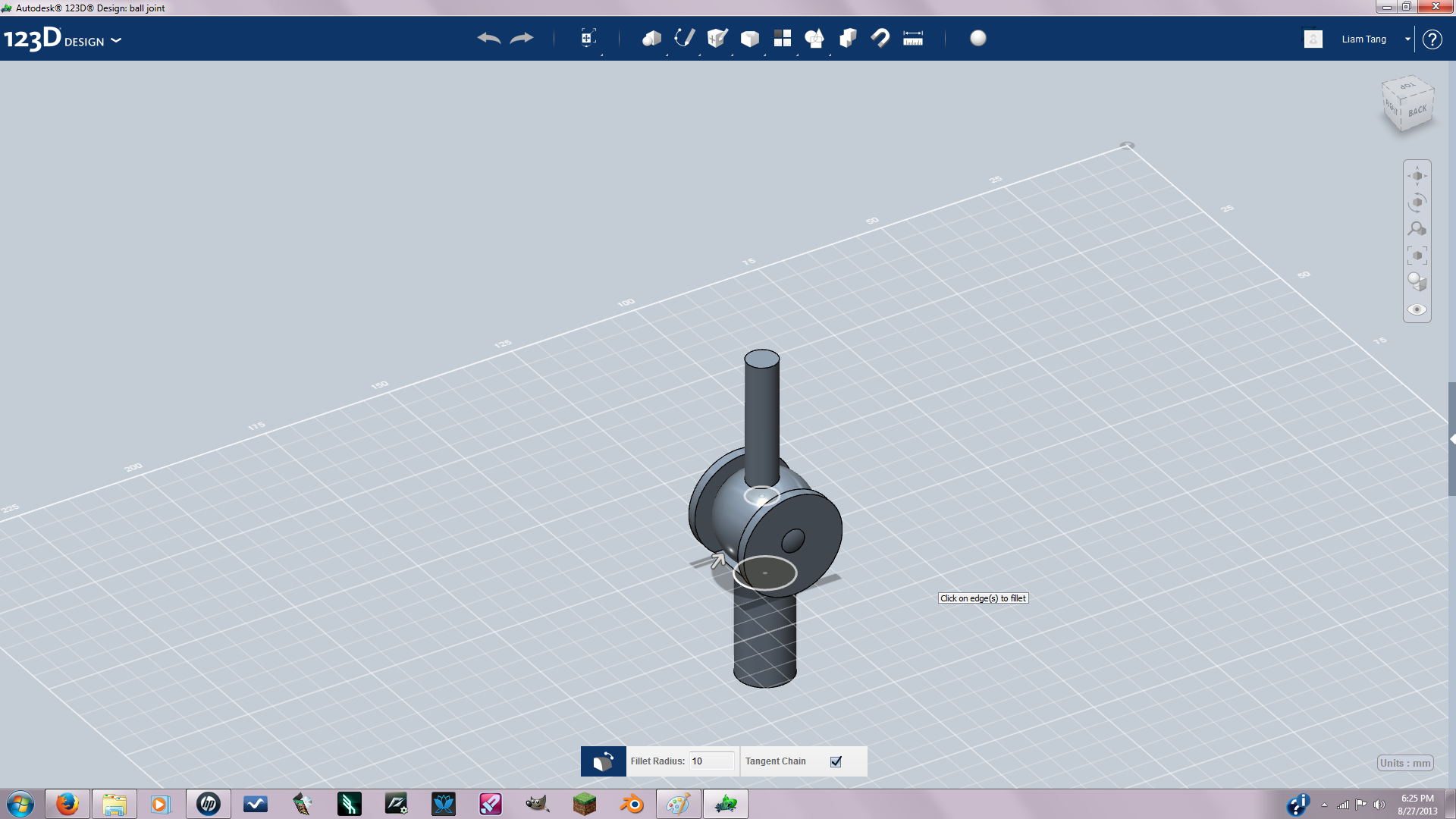The width and height of the screenshot is (1456, 819).
Task: Open the Paint palette taskbar icon
Action: point(678,804)
